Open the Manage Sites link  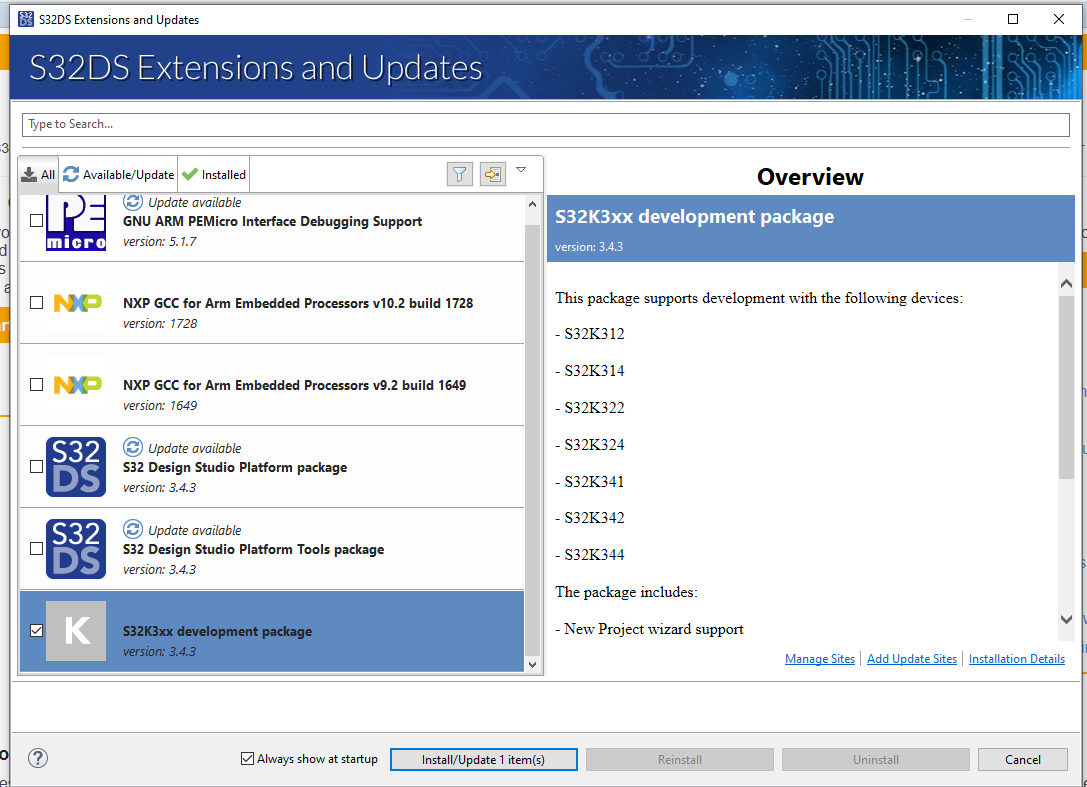click(x=819, y=658)
